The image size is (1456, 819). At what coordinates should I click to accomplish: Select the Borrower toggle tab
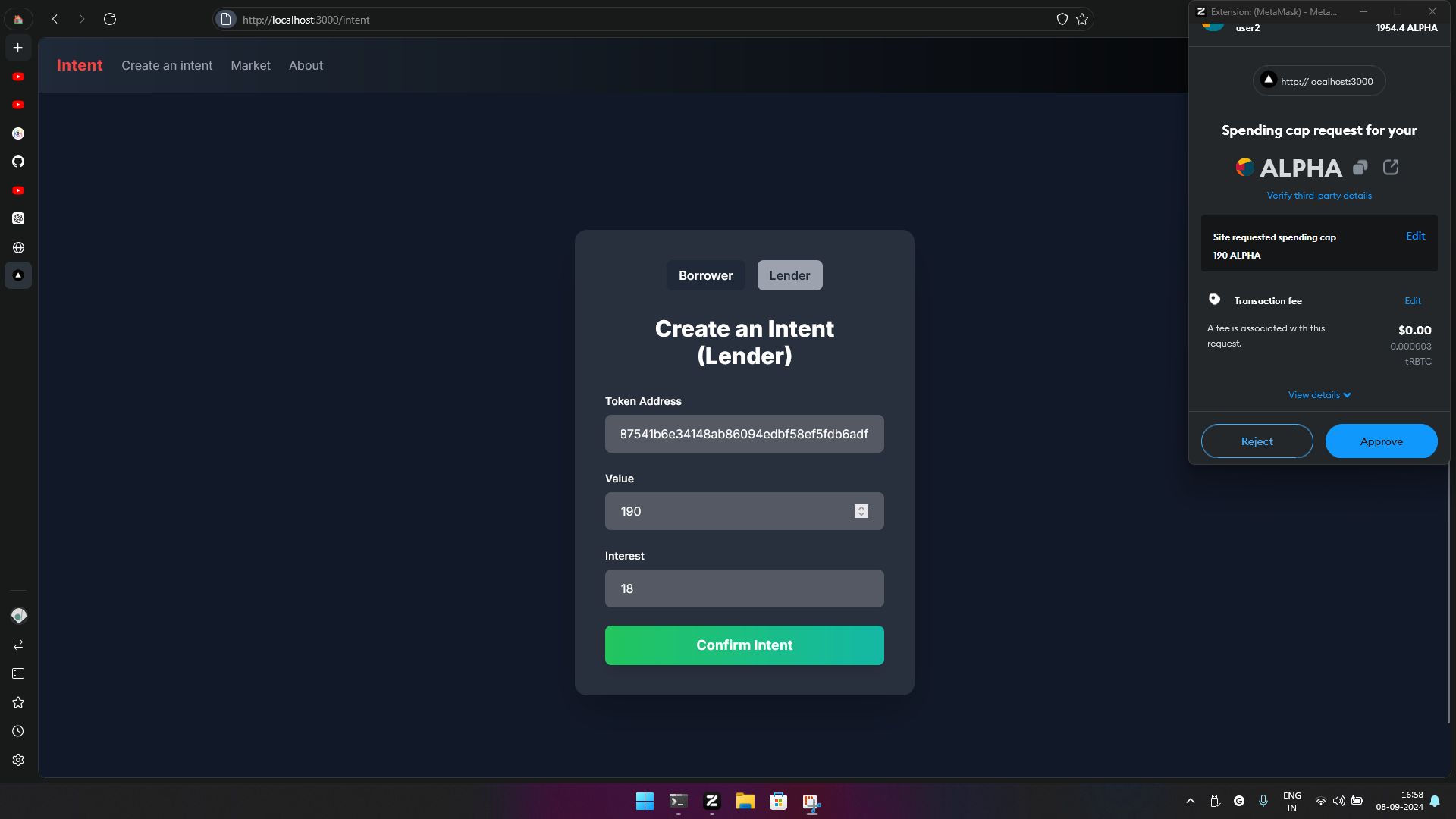(705, 275)
